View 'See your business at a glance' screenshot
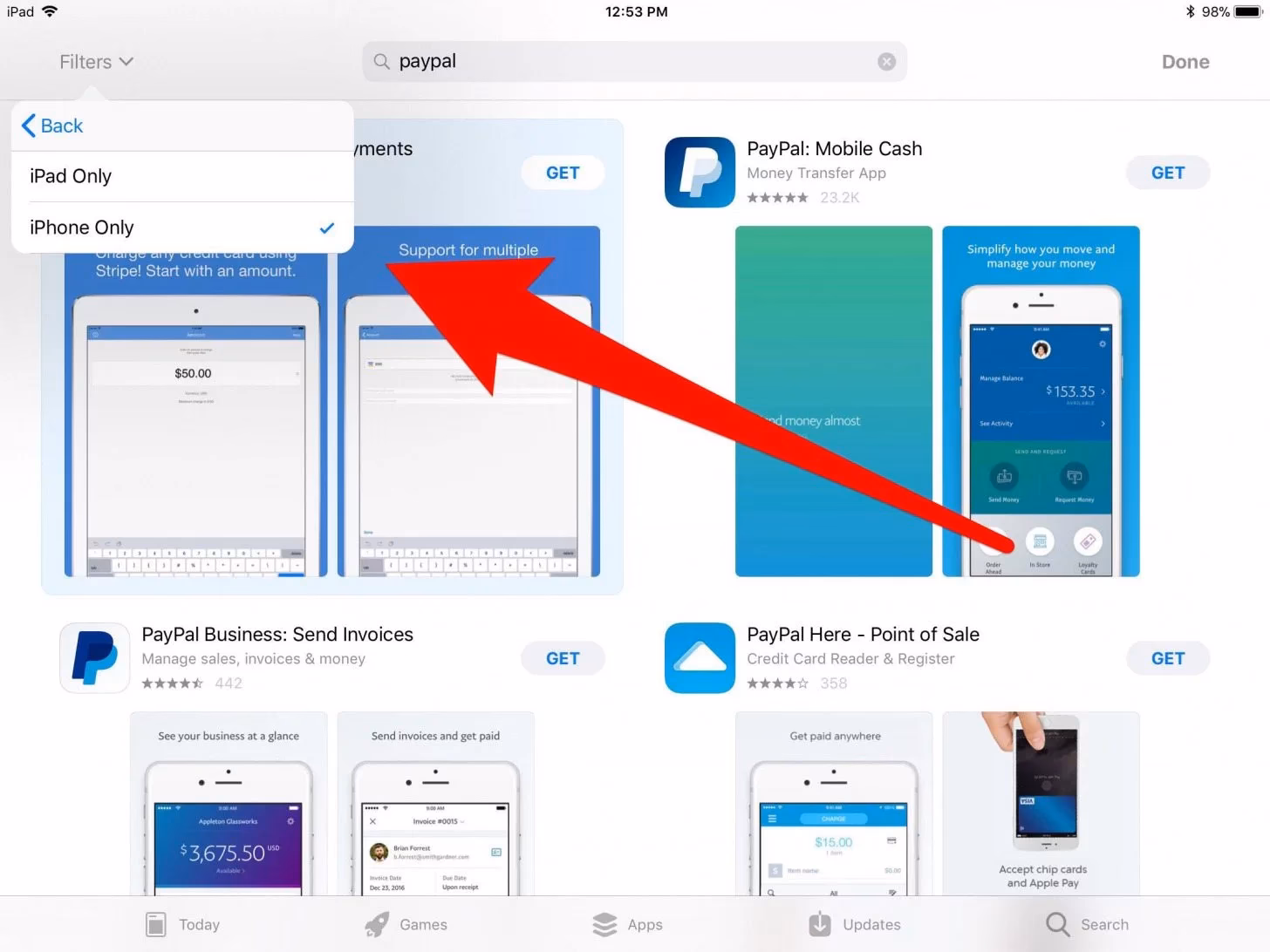Screen dimensions: 1270x952 tap(229, 804)
